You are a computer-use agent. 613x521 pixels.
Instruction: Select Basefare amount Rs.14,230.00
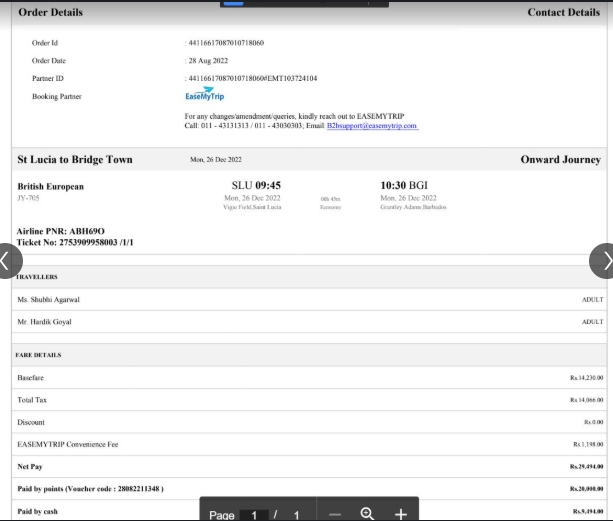586,378
